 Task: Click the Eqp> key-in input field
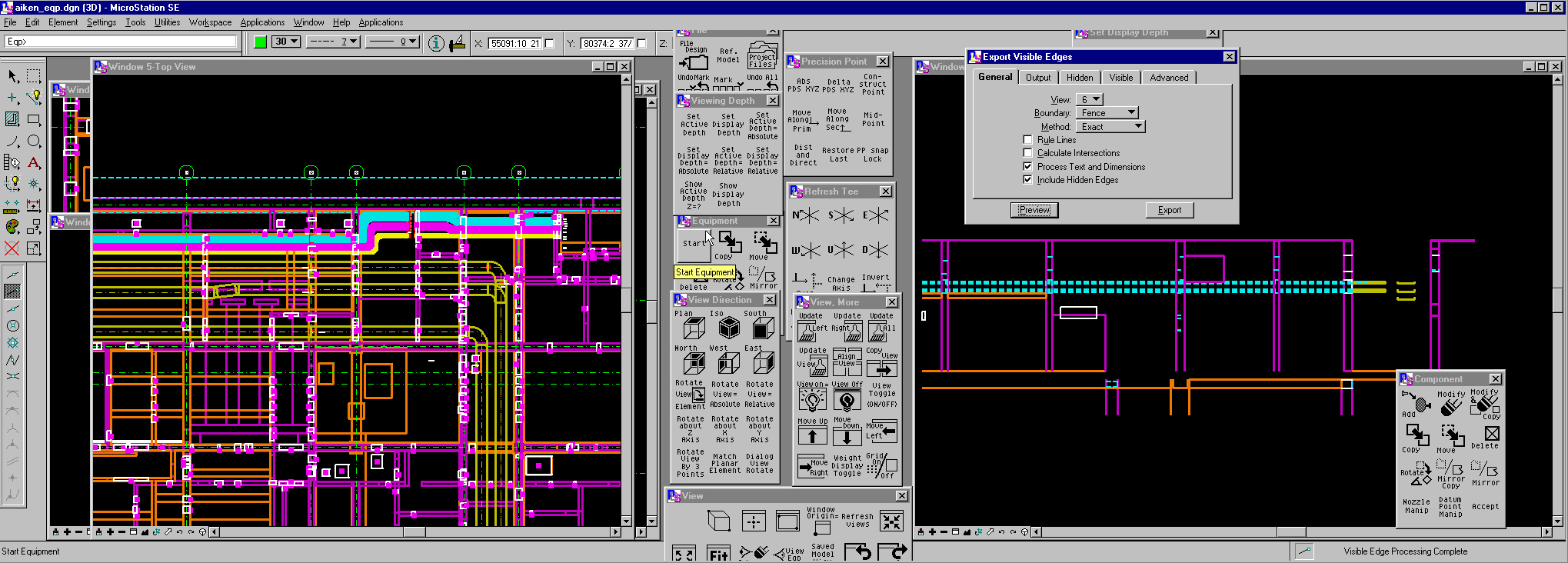122,42
